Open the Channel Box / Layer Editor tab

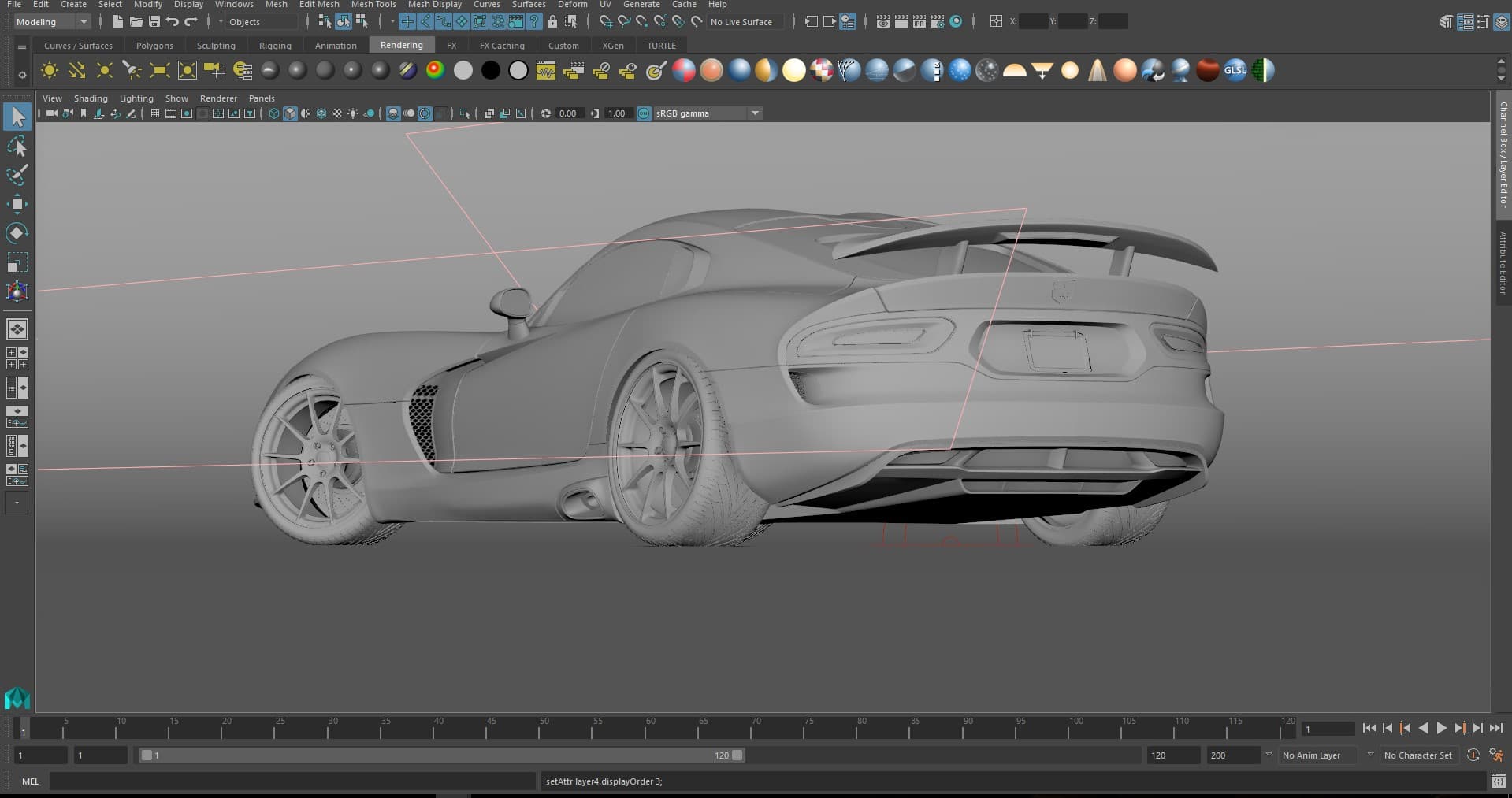click(1503, 155)
